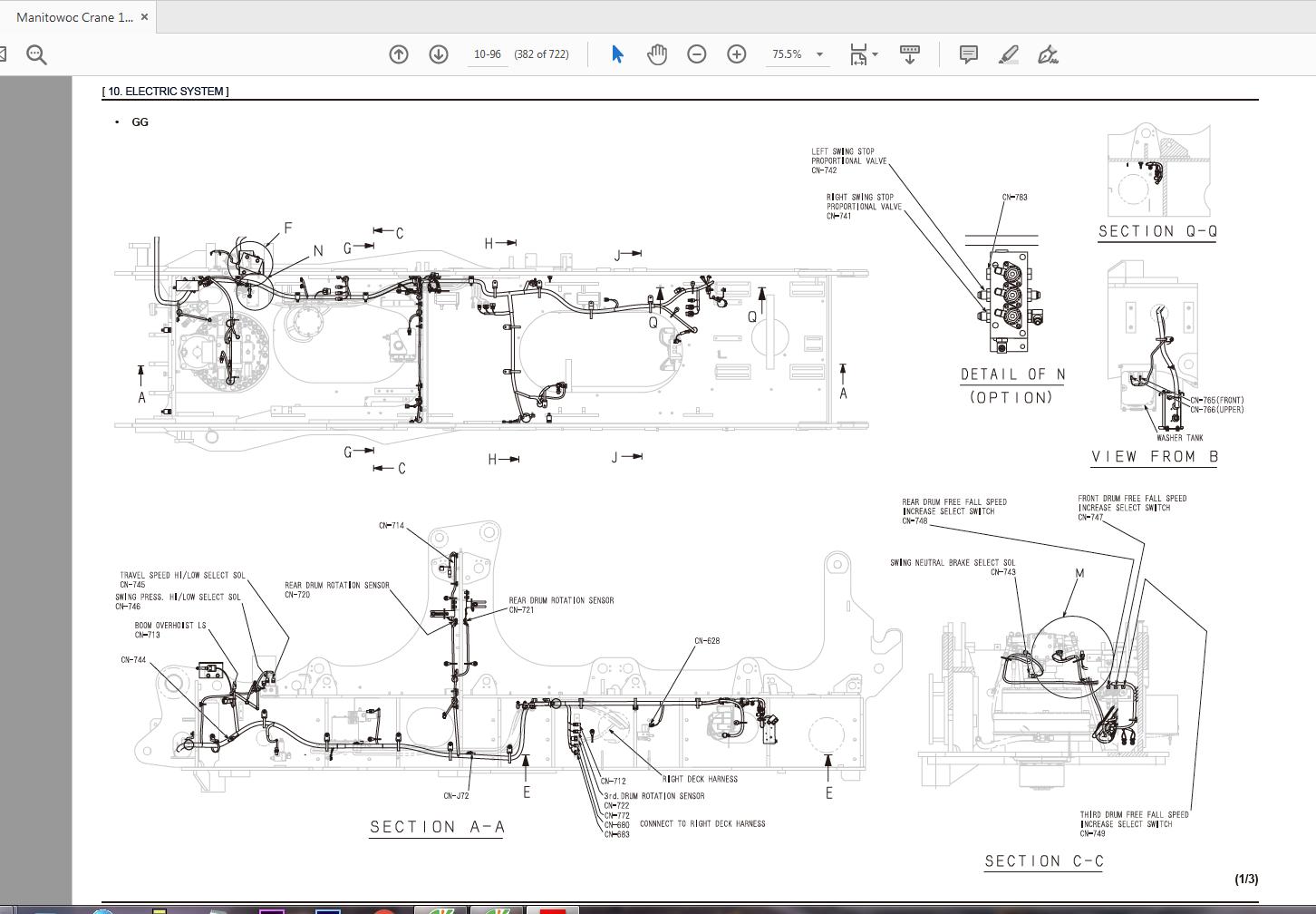Screen dimensions: 1316x914
Task: Click the partially hidden icon left of Find
Action: (3, 54)
